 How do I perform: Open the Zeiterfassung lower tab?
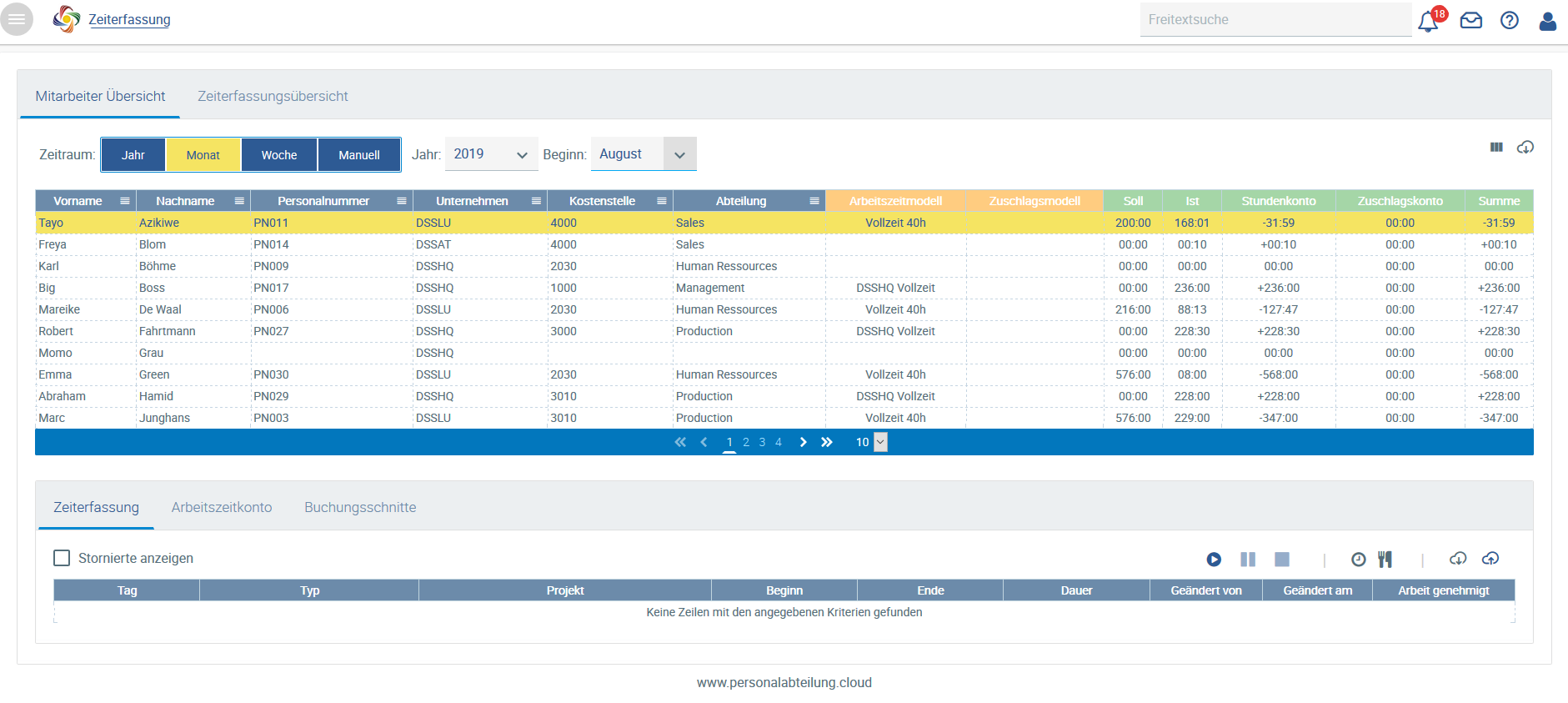click(x=96, y=507)
